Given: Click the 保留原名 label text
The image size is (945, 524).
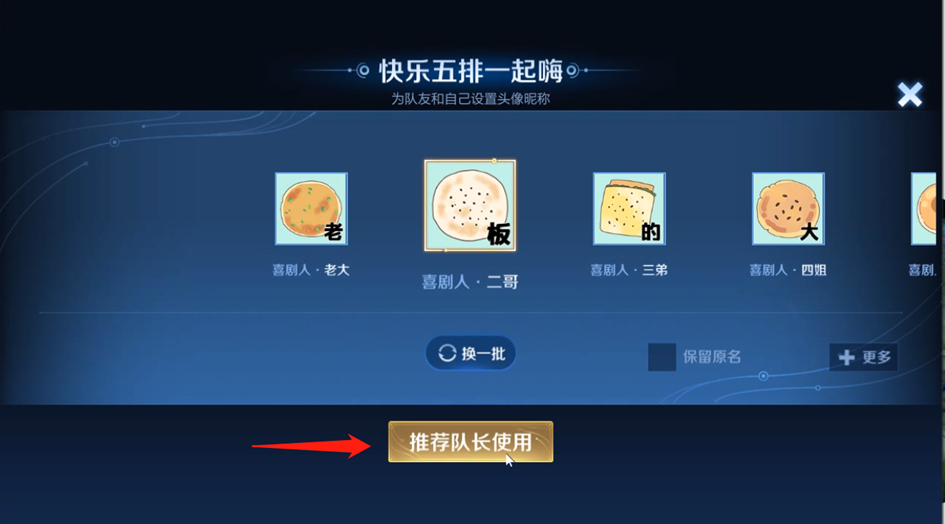Looking at the screenshot, I should click(712, 357).
